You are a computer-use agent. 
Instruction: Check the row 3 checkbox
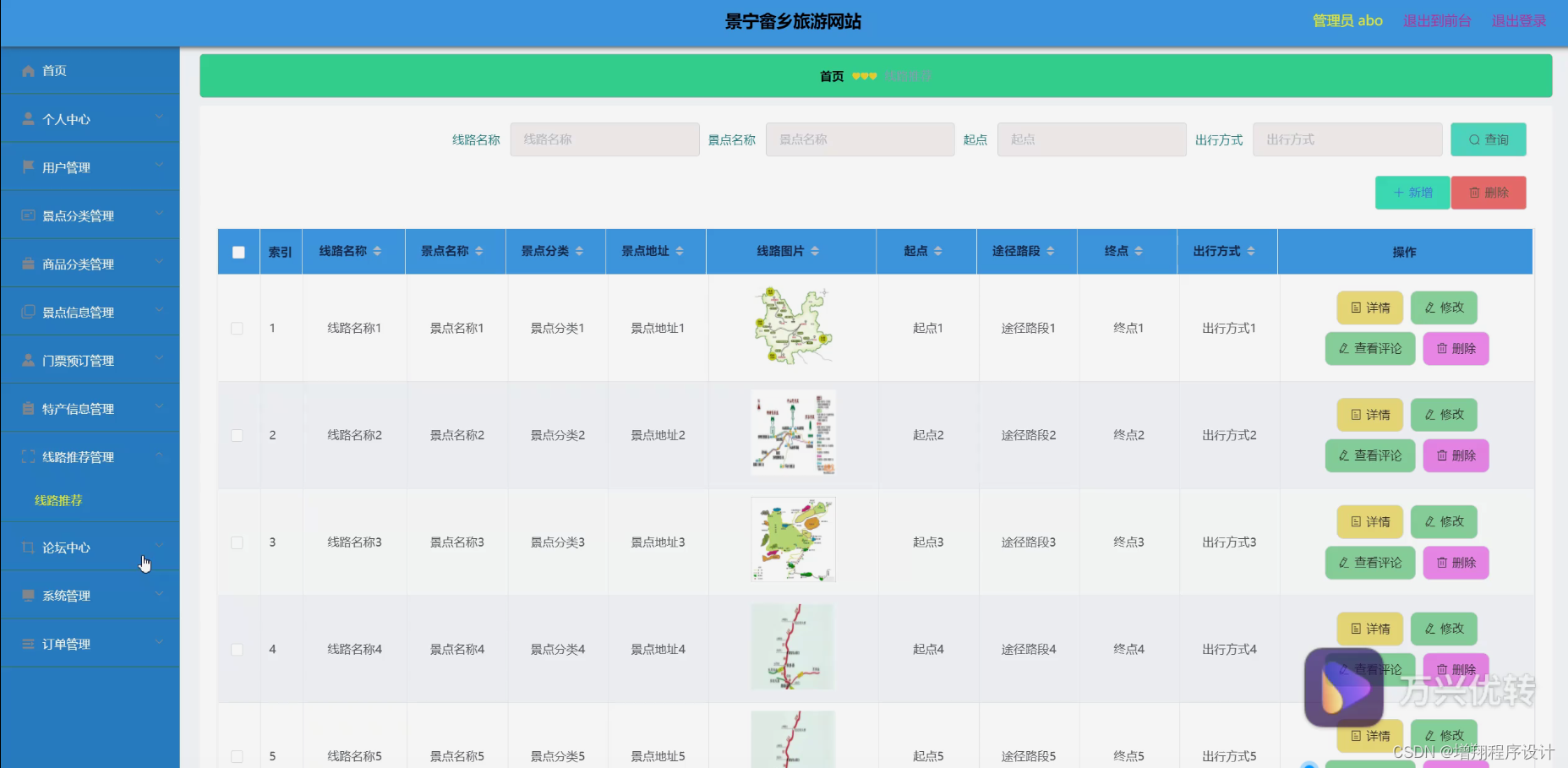[x=237, y=542]
